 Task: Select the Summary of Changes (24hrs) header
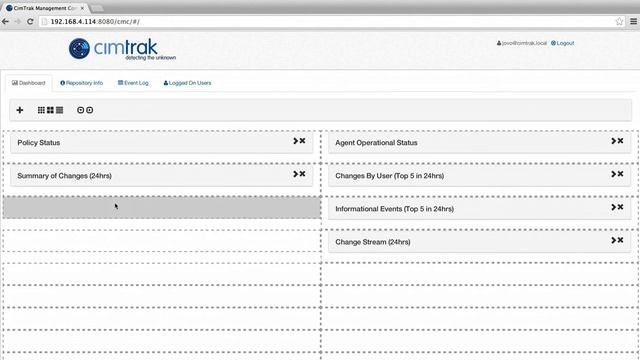click(x=162, y=176)
